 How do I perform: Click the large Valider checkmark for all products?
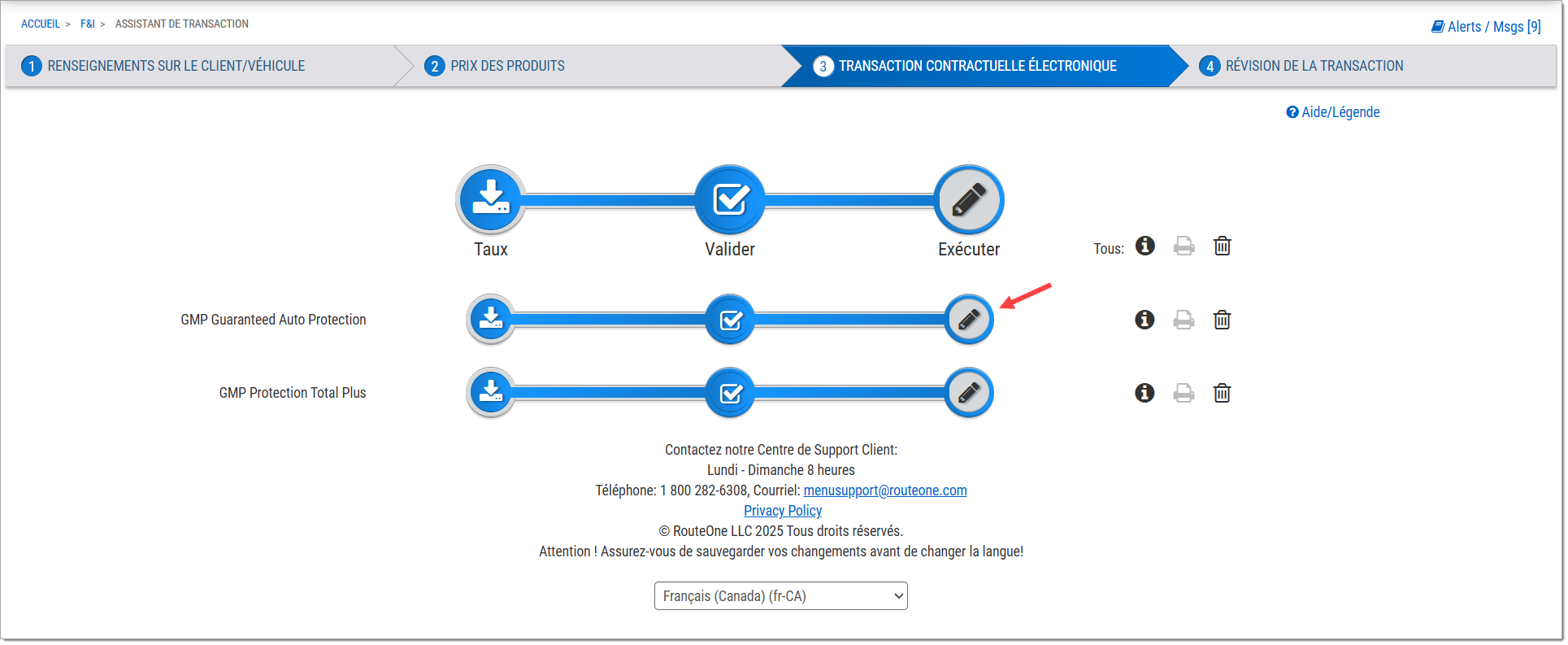pos(730,199)
